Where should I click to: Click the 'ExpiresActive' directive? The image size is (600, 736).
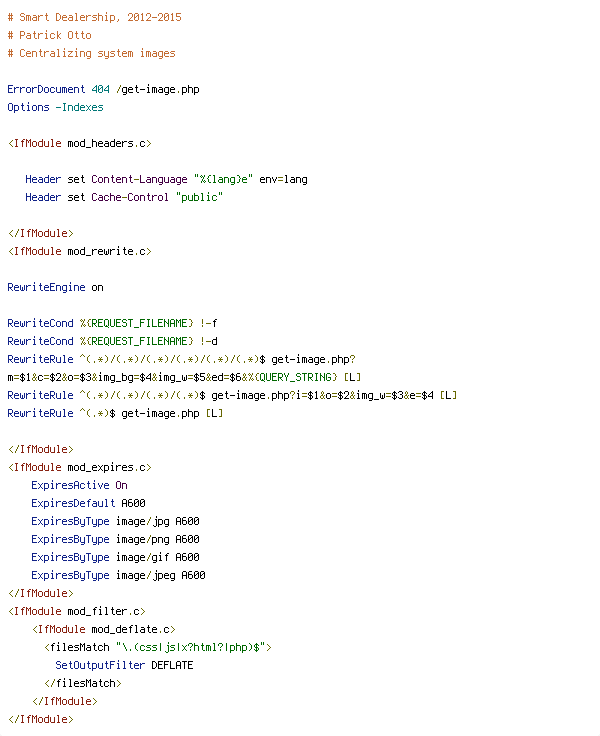point(70,485)
